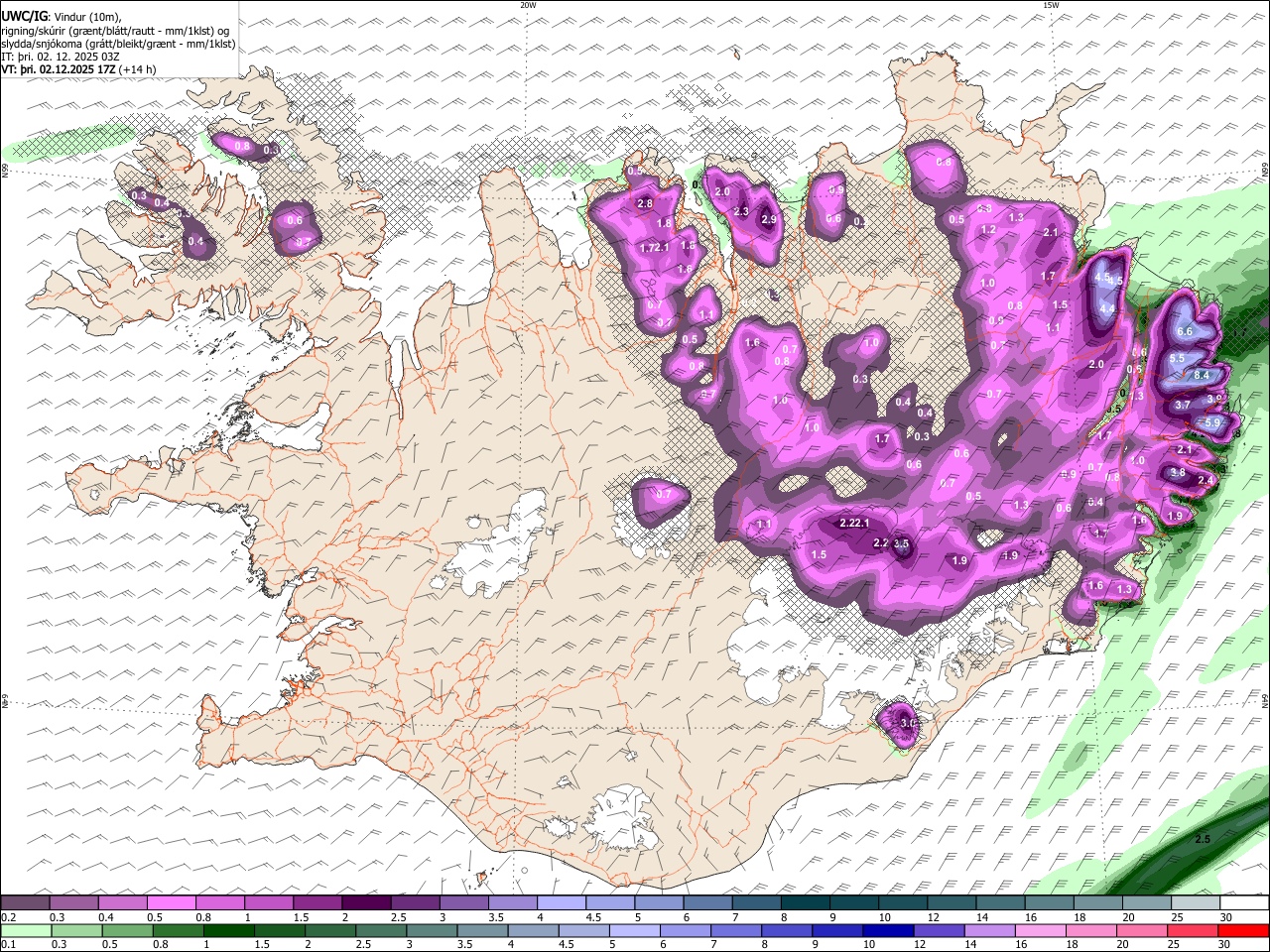Click upper legend pink swatch between 0.5 and 0.8

(171, 903)
